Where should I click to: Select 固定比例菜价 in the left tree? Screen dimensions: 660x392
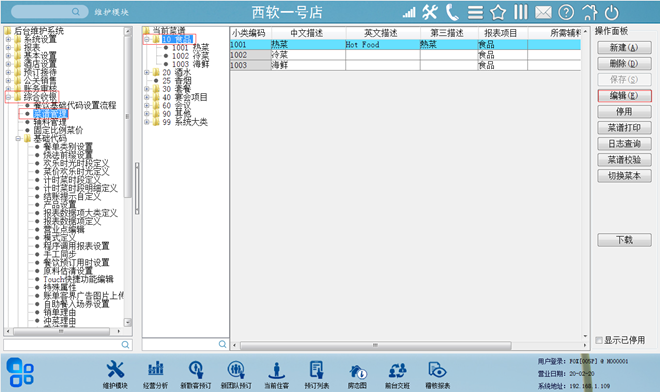pyautogui.click(x=59, y=130)
